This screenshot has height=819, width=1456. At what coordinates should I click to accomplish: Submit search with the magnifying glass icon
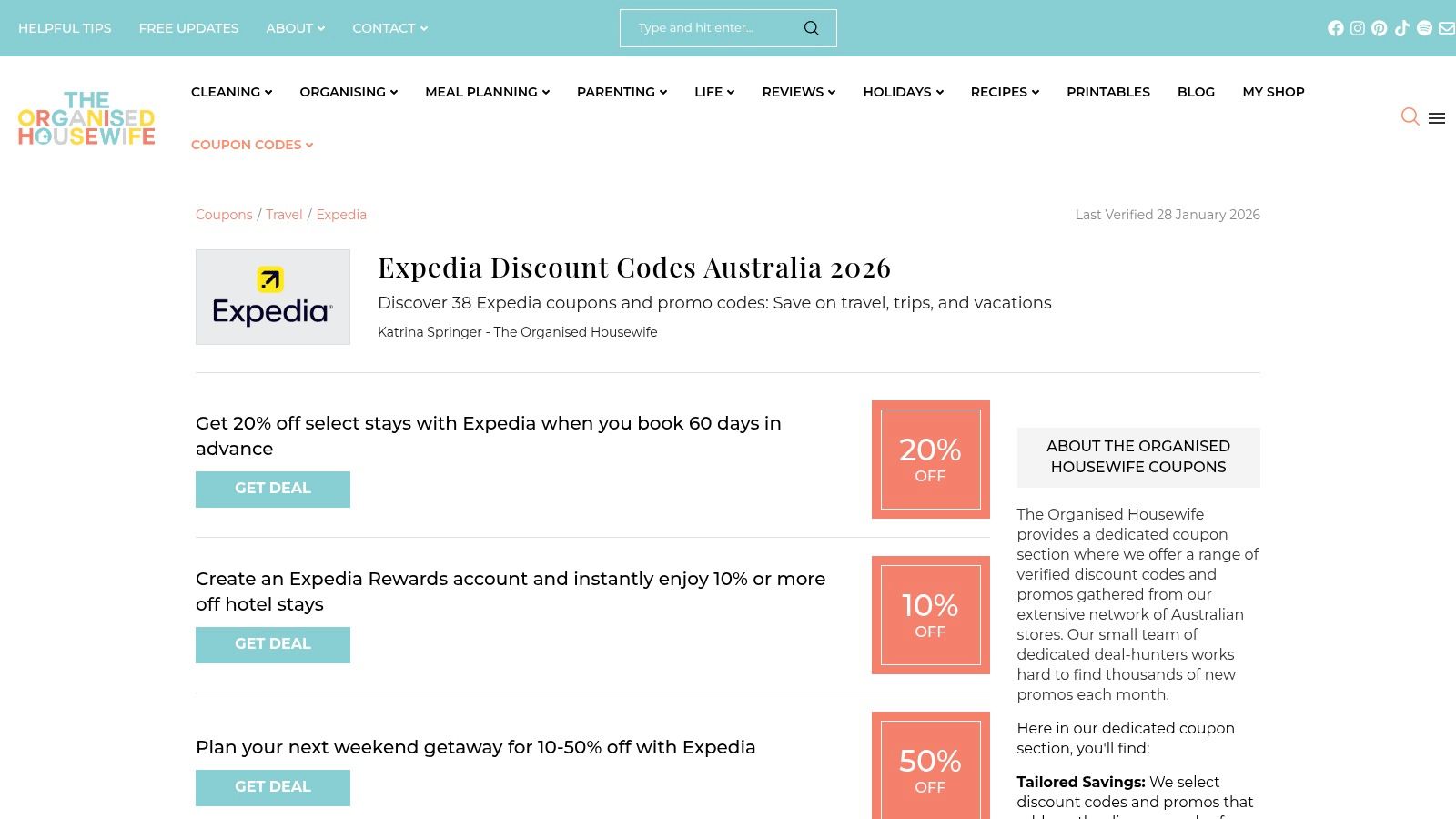tap(811, 28)
